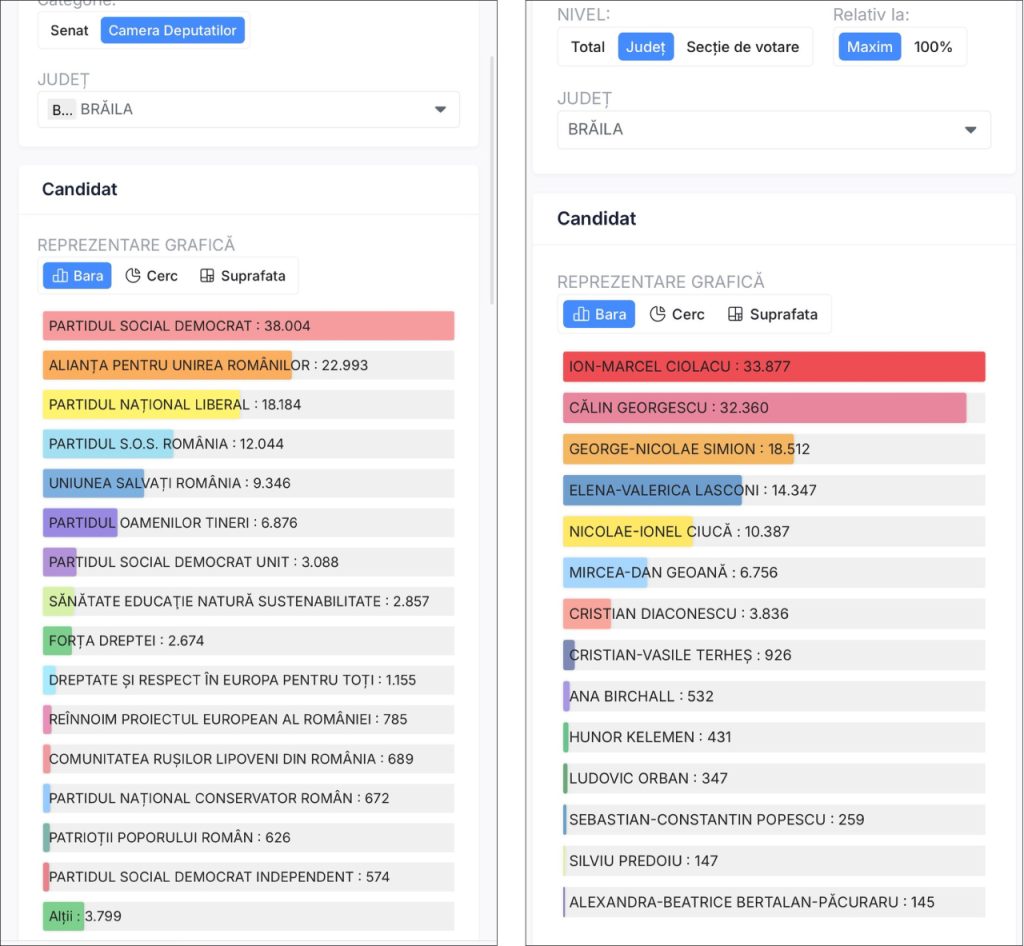
Task: Click the left JUDEȚ combo box field
Action: click(249, 110)
